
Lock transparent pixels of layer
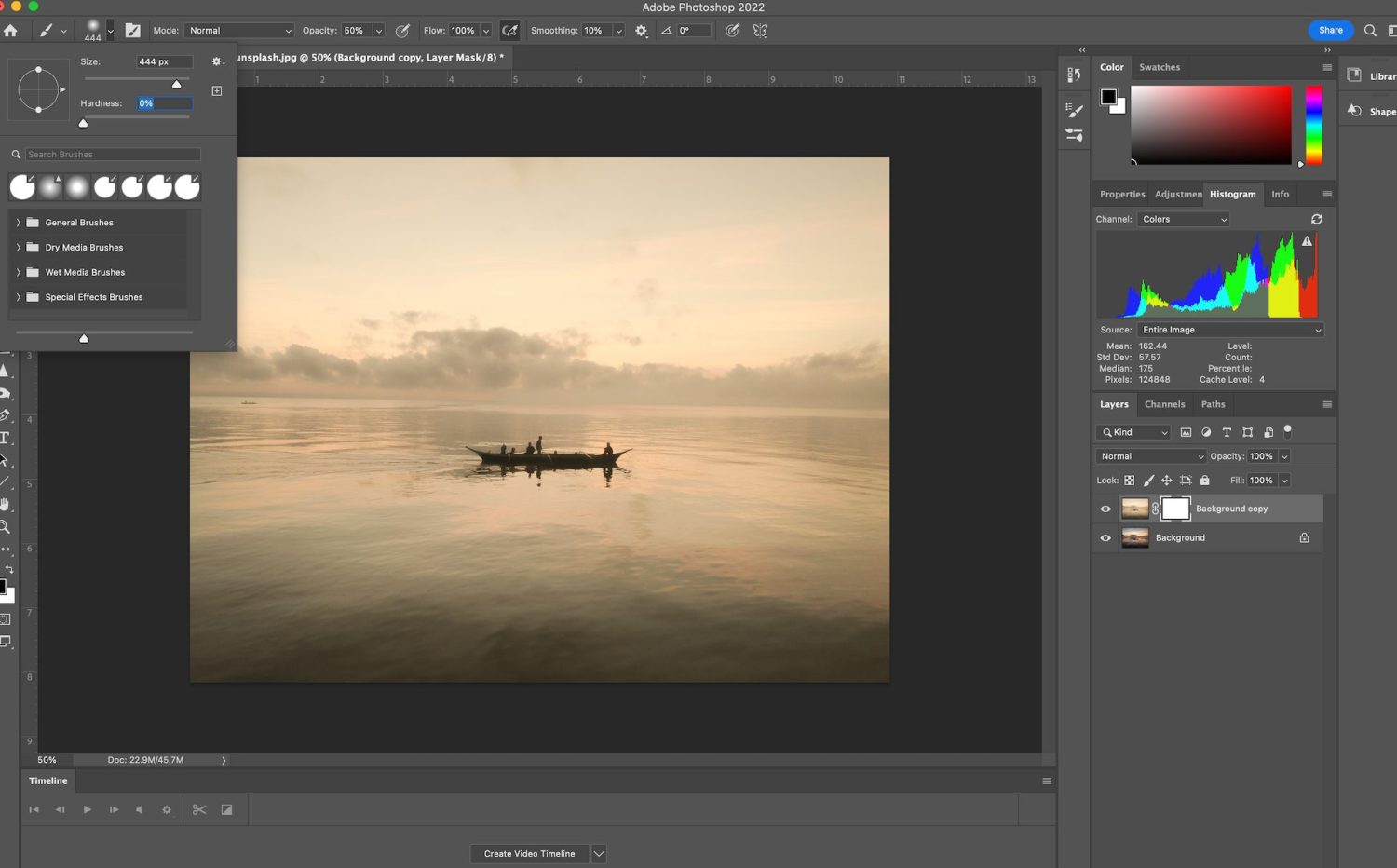pos(1129,481)
